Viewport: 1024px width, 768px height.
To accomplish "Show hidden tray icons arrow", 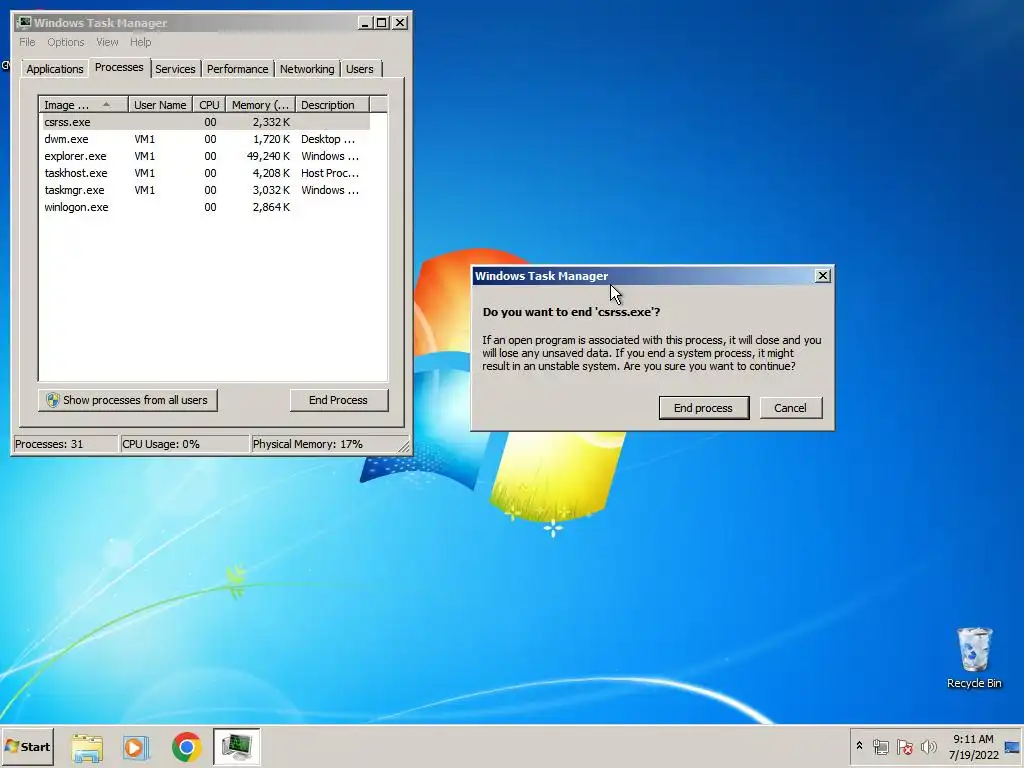I will 859,745.
